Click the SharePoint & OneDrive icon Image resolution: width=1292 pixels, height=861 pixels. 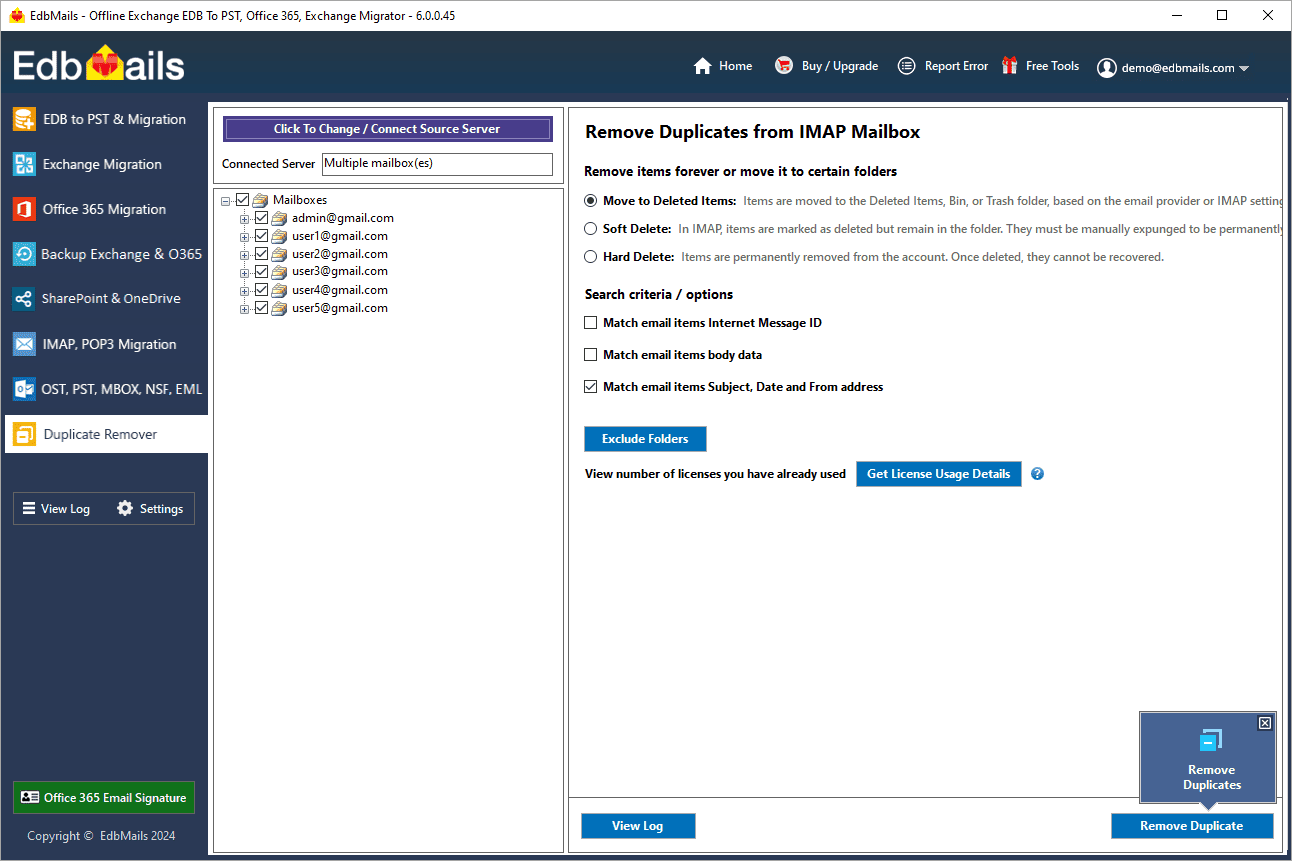24,298
